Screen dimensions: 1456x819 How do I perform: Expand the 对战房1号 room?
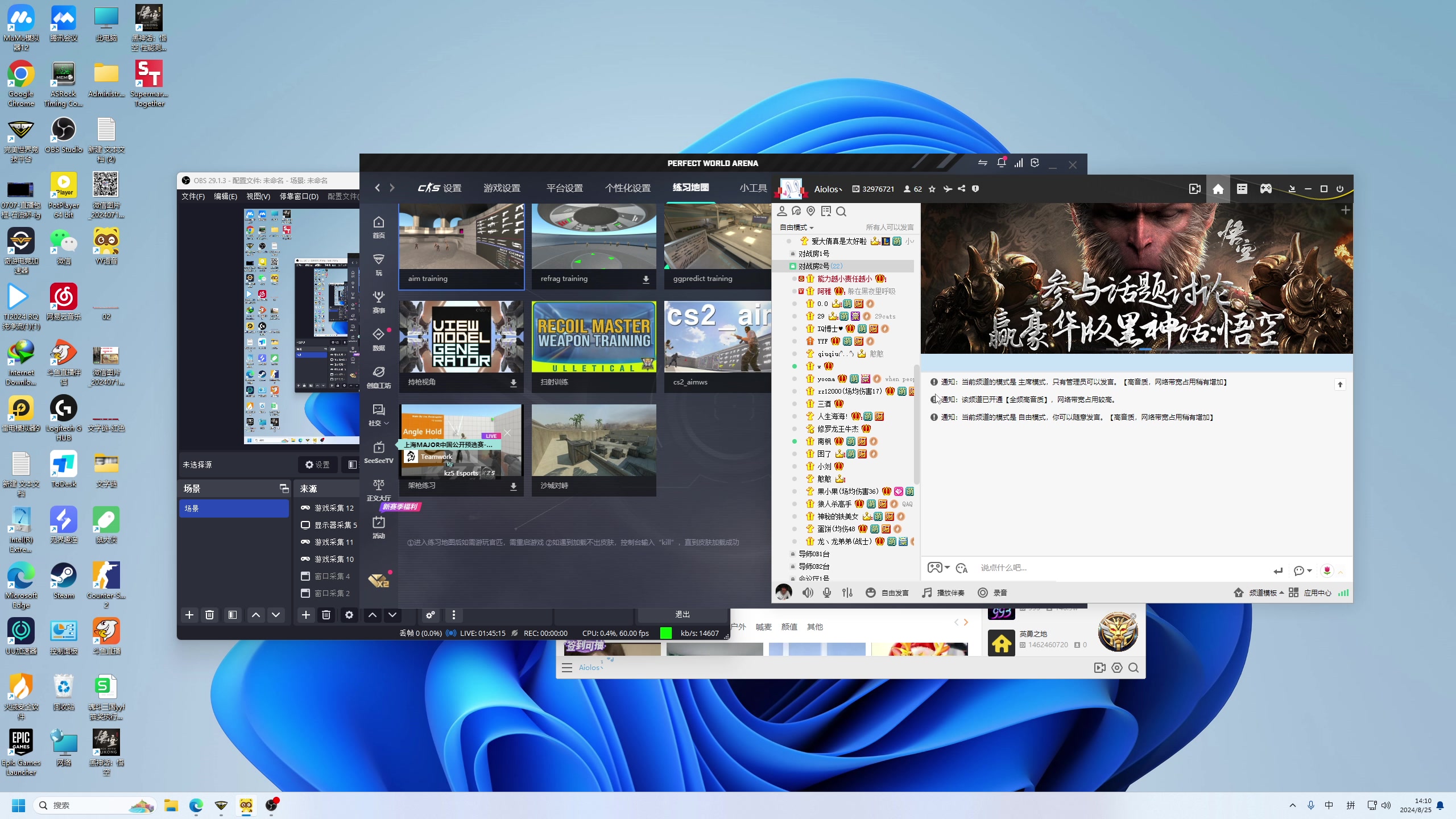[813, 254]
